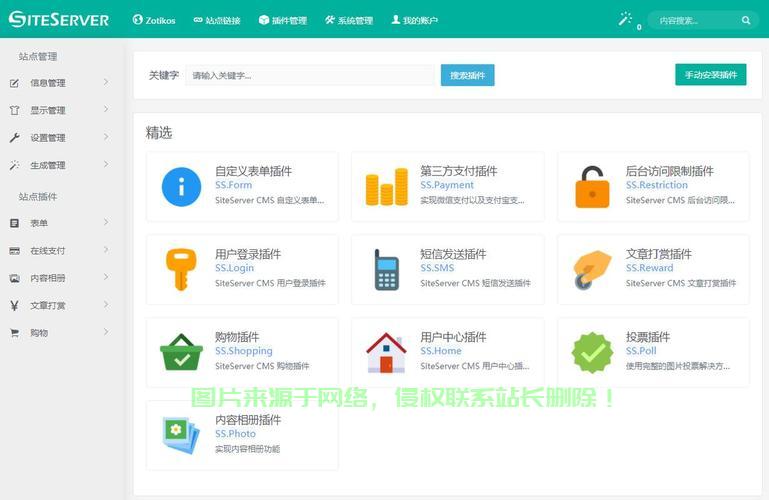This screenshot has width=769, height=500.
Task: Click the 显示管理 shirt icon
Action: (15, 110)
